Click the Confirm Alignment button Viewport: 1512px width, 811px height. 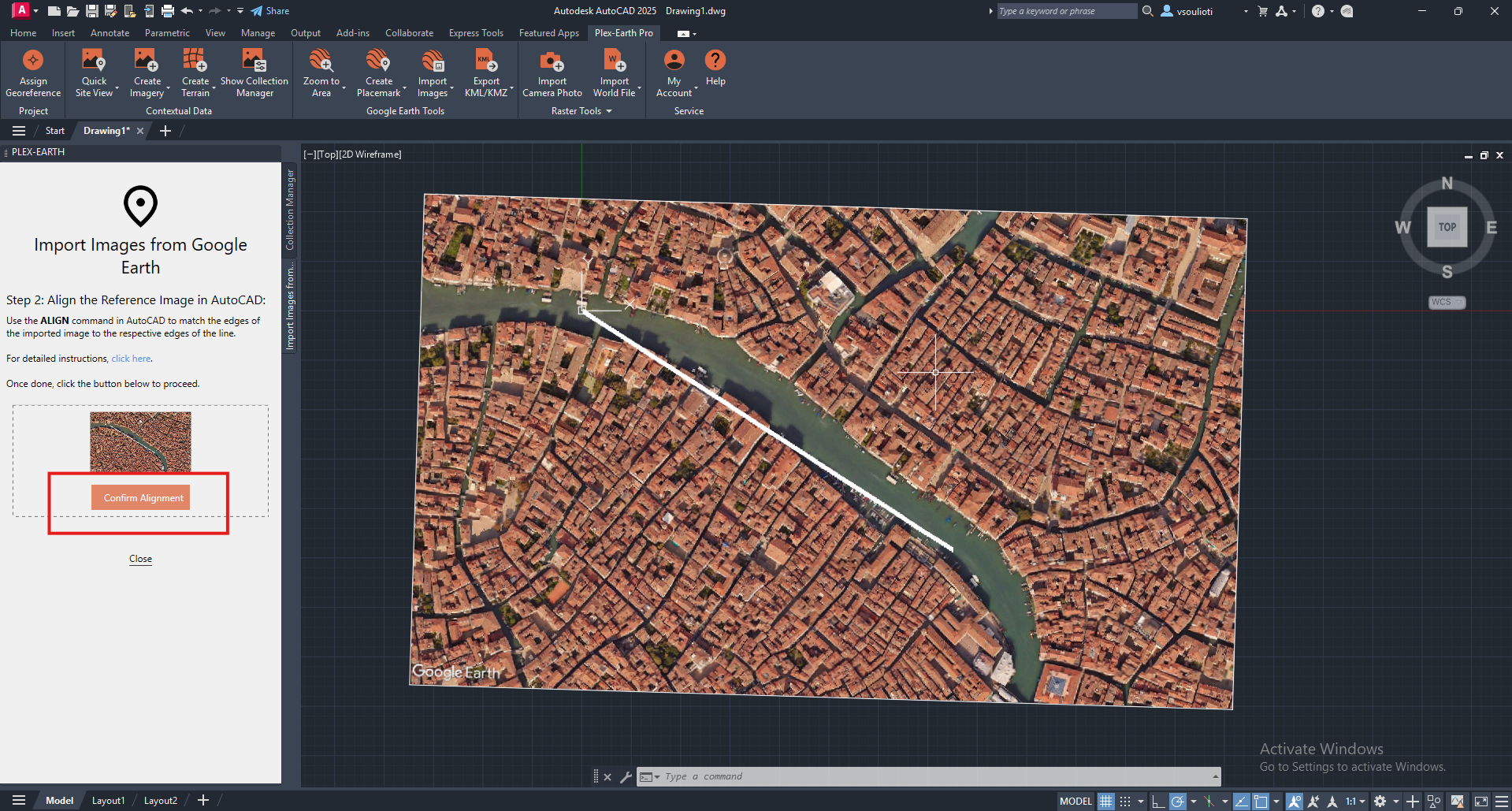[141, 497]
